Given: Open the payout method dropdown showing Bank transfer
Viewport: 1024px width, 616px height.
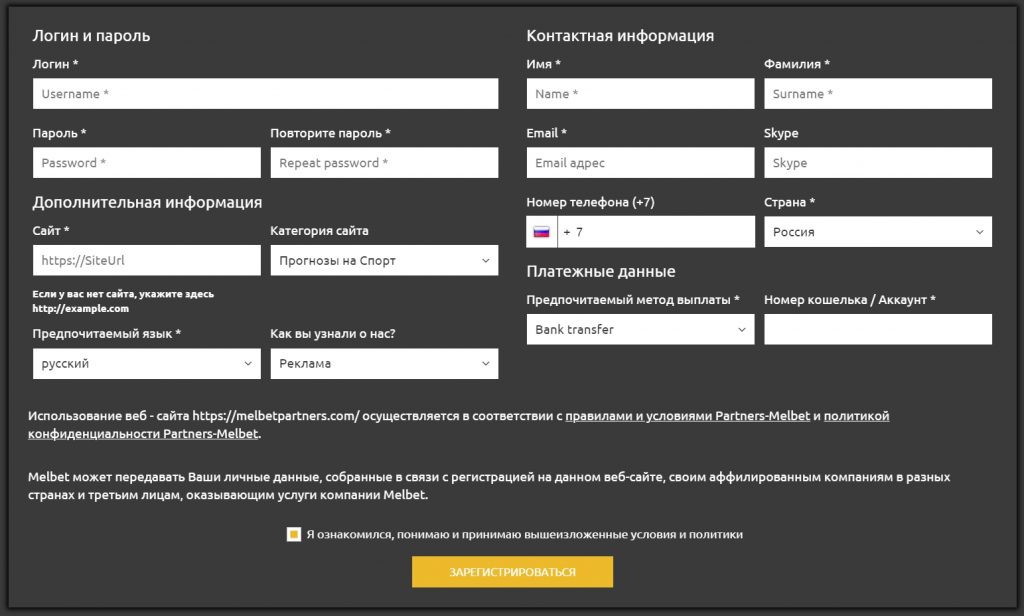Looking at the screenshot, I should pyautogui.click(x=640, y=329).
